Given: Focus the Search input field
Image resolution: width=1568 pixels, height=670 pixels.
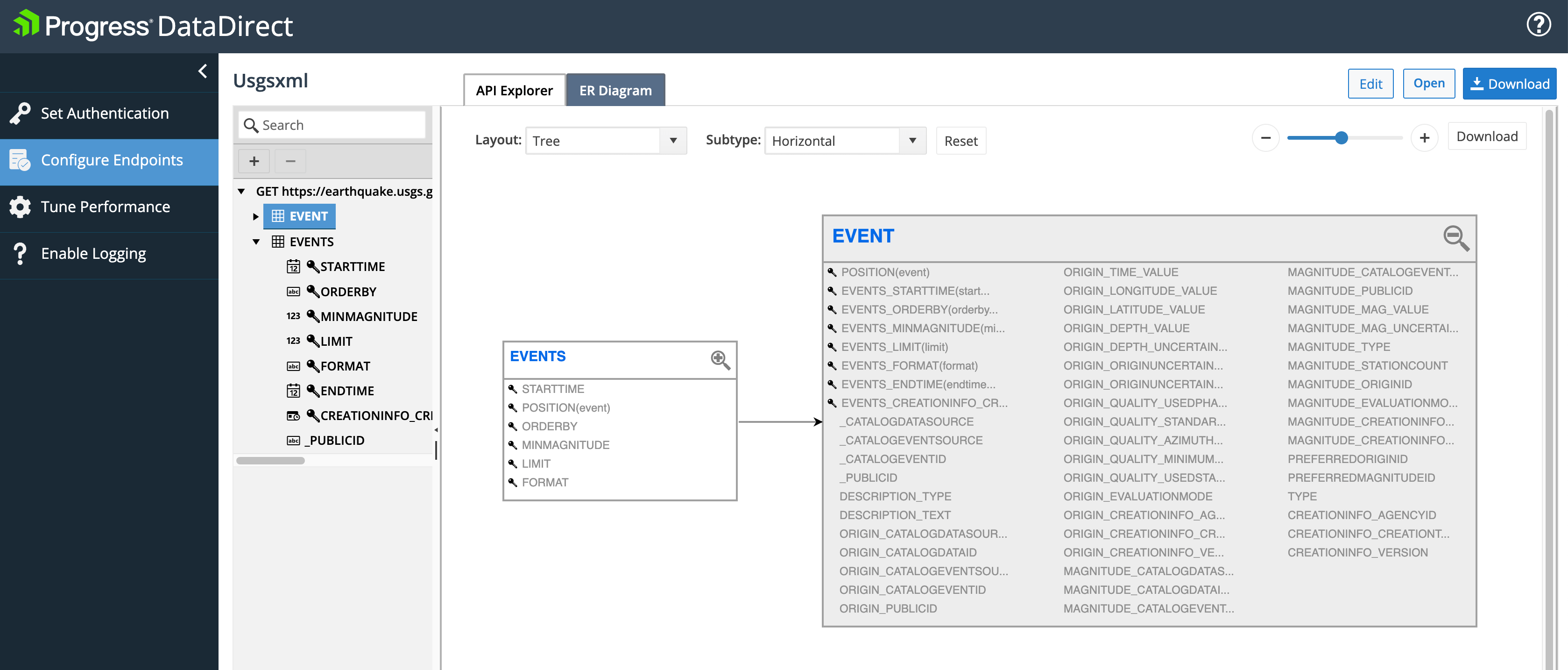Looking at the screenshot, I should point(332,125).
